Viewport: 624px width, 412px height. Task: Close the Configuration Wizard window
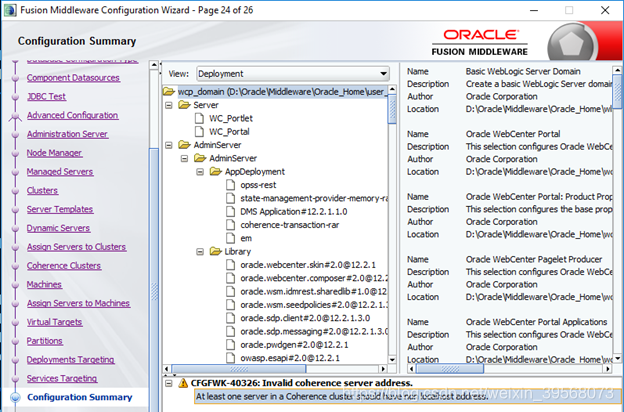605,10
